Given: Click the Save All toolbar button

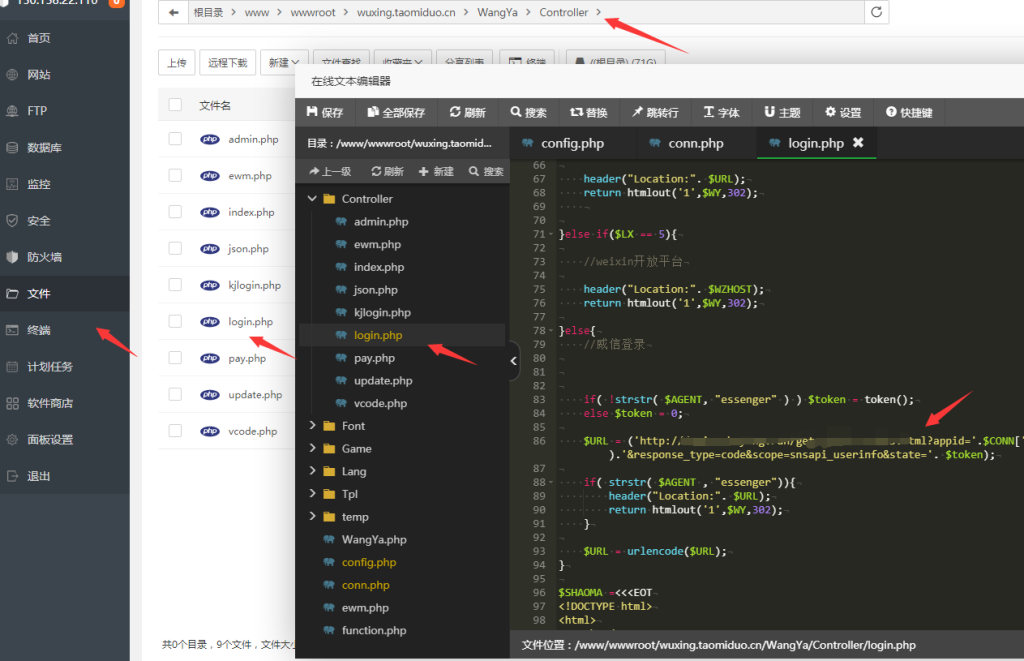Looking at the screenshot, I should [396, 113].
